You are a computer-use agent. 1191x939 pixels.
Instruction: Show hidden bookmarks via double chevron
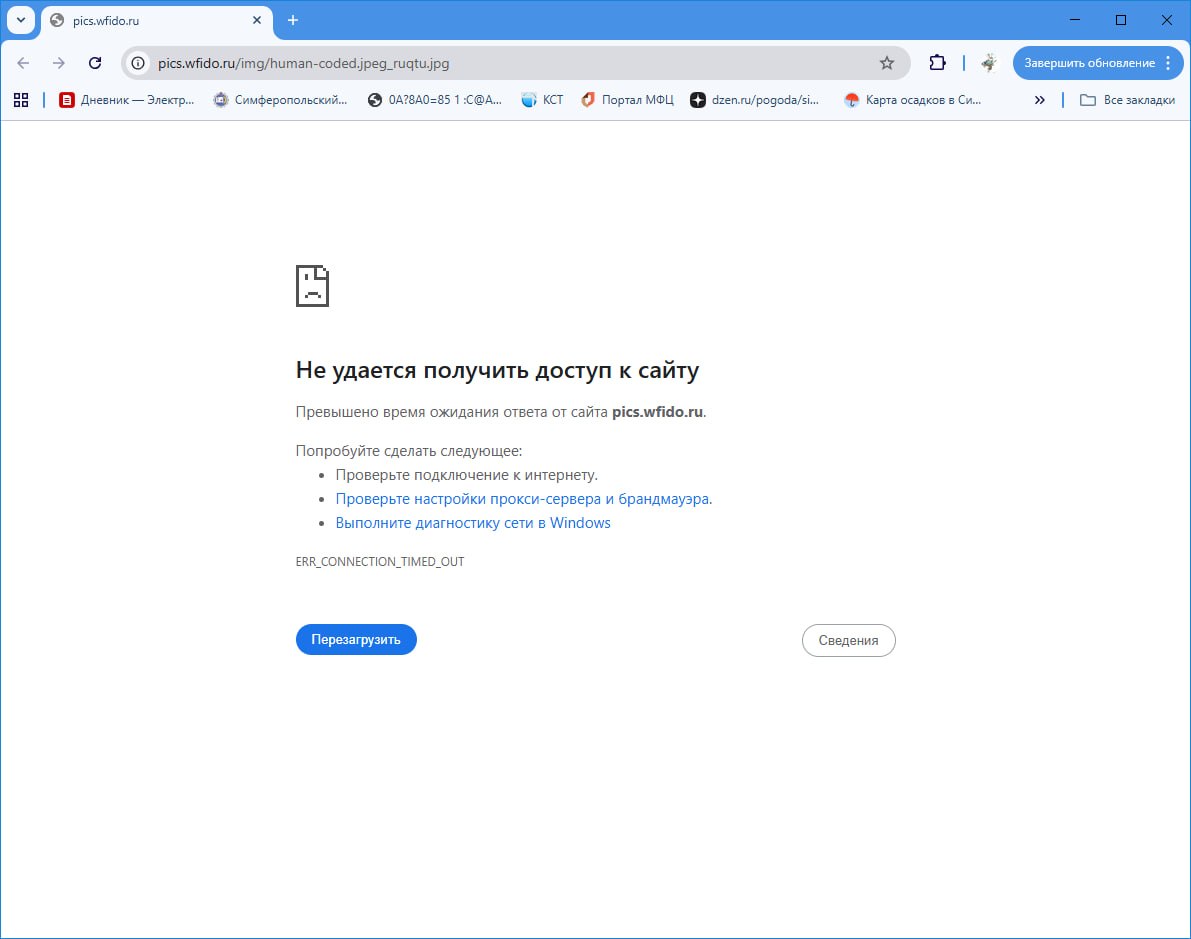click(1040, 100)
